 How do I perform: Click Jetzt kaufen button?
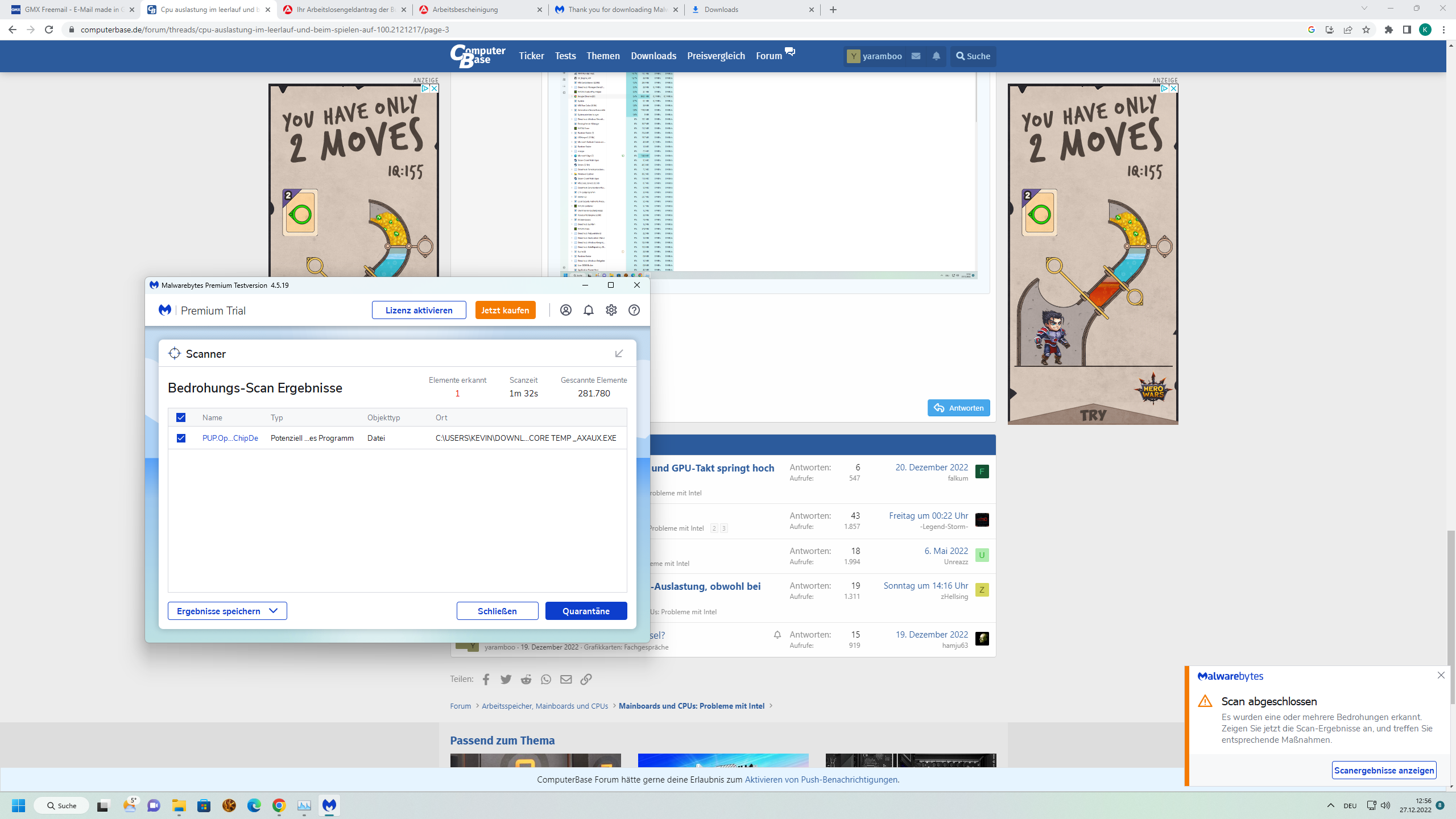pos(505,310)
